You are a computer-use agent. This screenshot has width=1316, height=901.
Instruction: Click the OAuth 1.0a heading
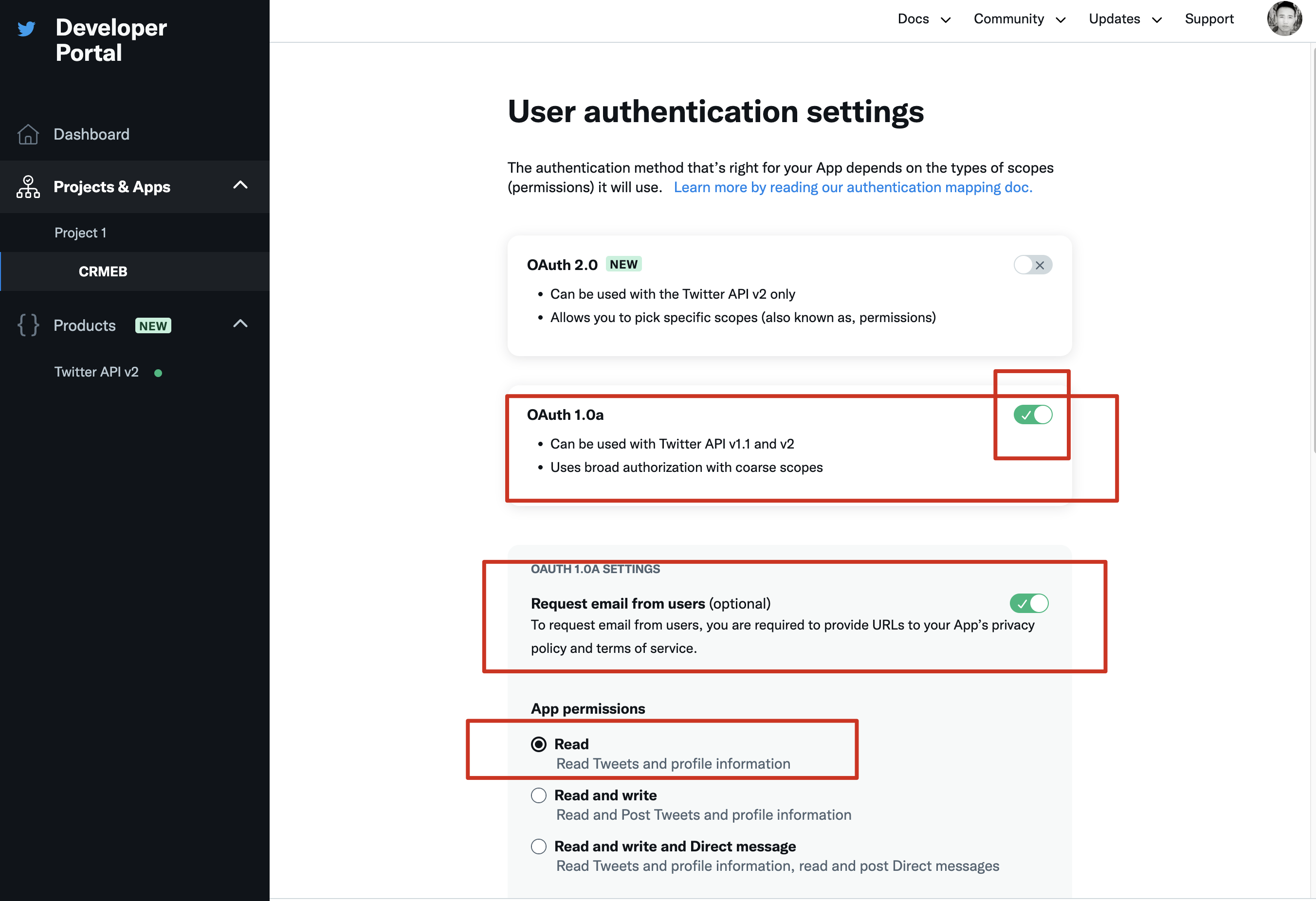coord(565,415)
